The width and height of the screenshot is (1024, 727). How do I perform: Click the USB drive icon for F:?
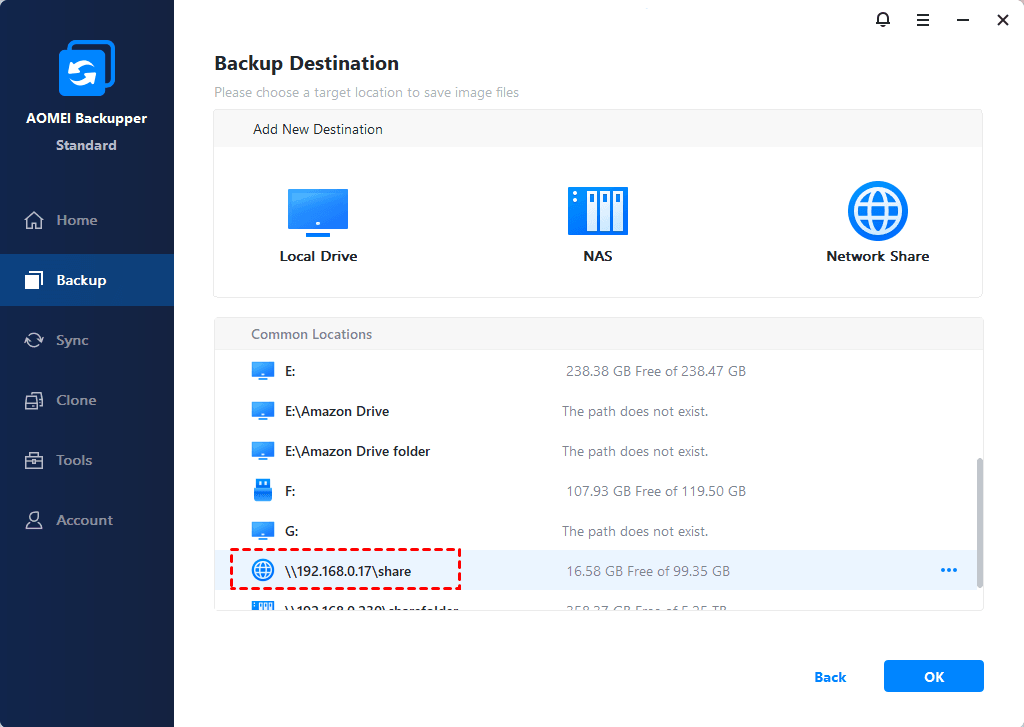[x=262, y=491]
